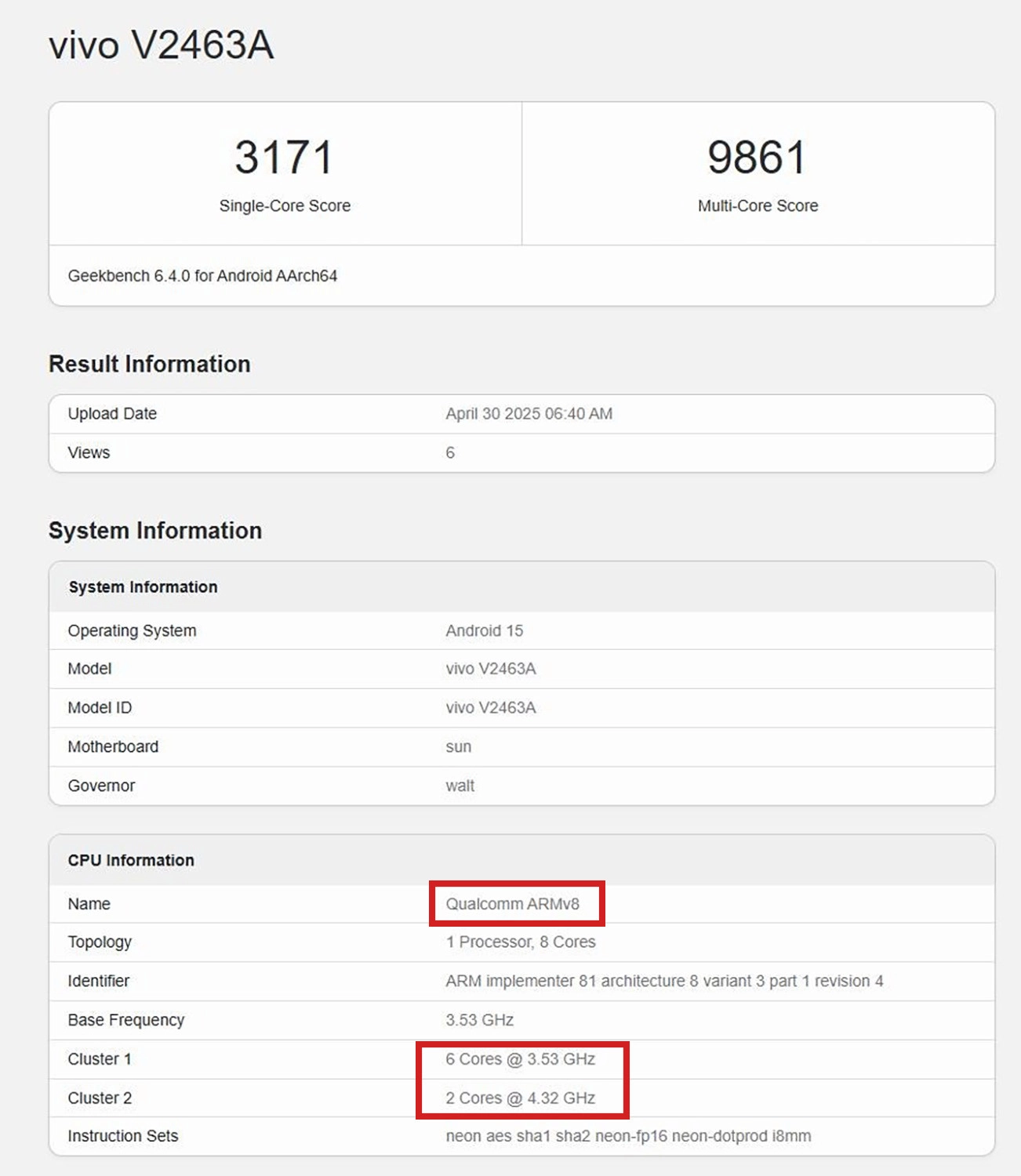Click the 'Cluster 2' row label
The image size is (1021, 1176).
[x=100, y=1098]
